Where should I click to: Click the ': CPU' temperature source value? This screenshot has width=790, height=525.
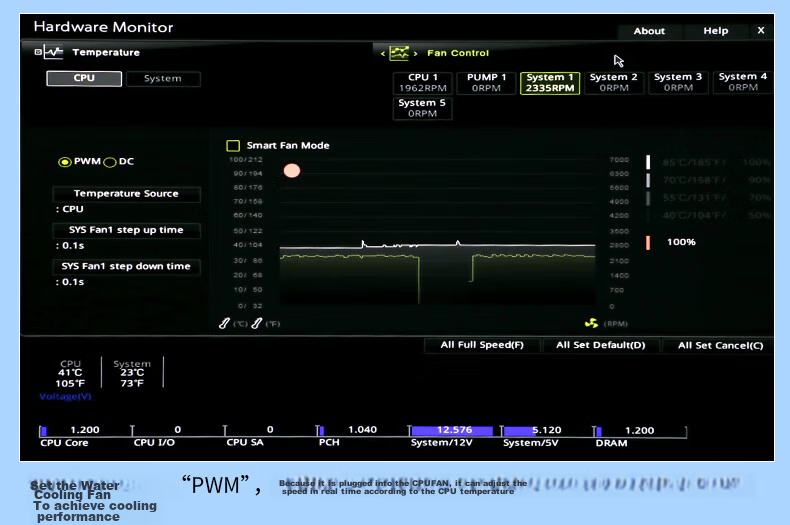[x=70, y=209]
